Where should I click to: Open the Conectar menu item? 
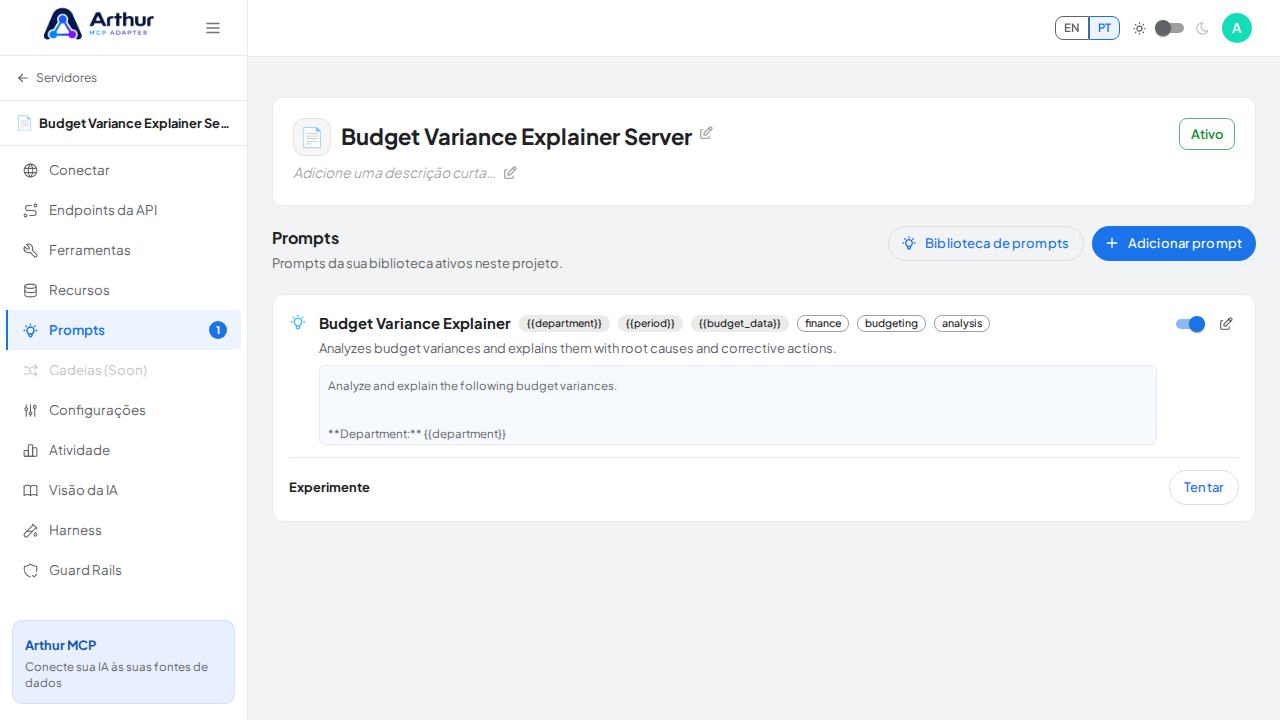pos(124,170)
